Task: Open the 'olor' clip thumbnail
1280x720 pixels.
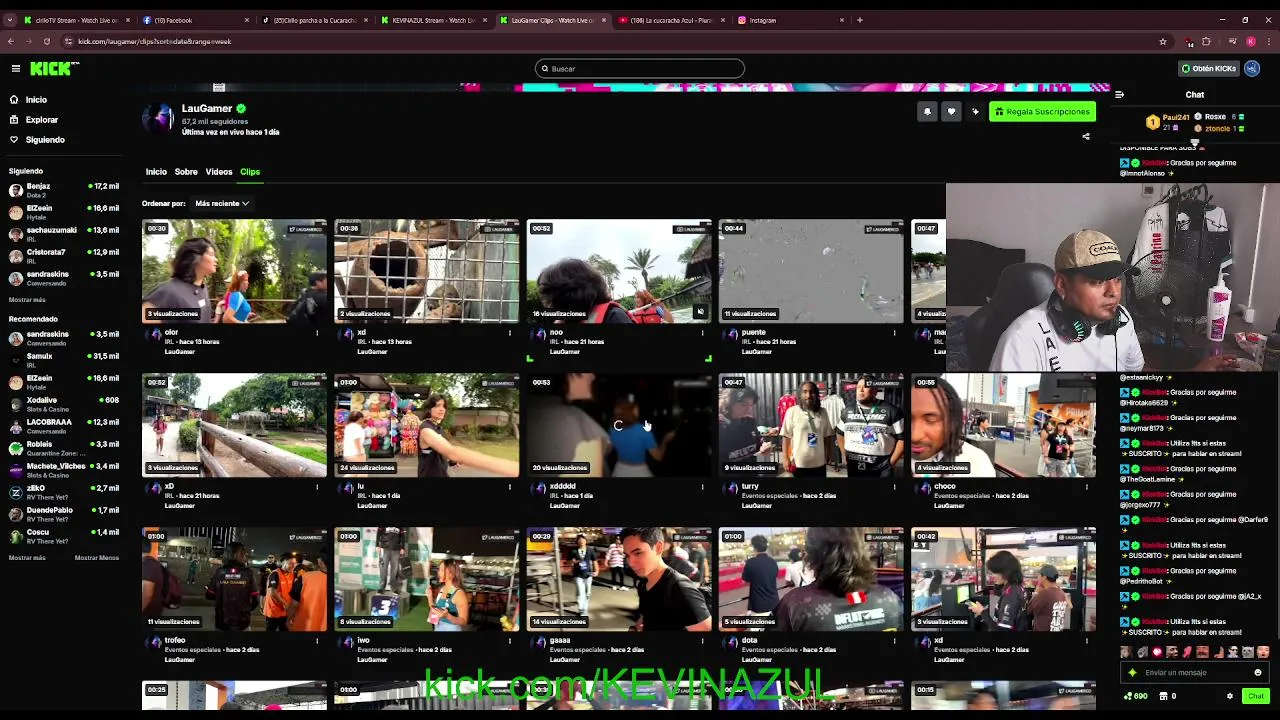Action: coord(234,271)
